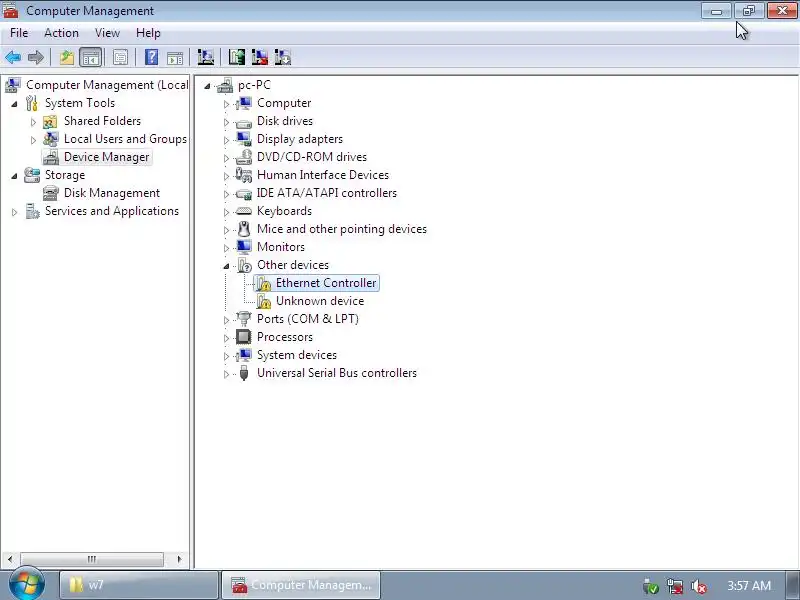Click scroll right arrow in left pane

point(179,559)
